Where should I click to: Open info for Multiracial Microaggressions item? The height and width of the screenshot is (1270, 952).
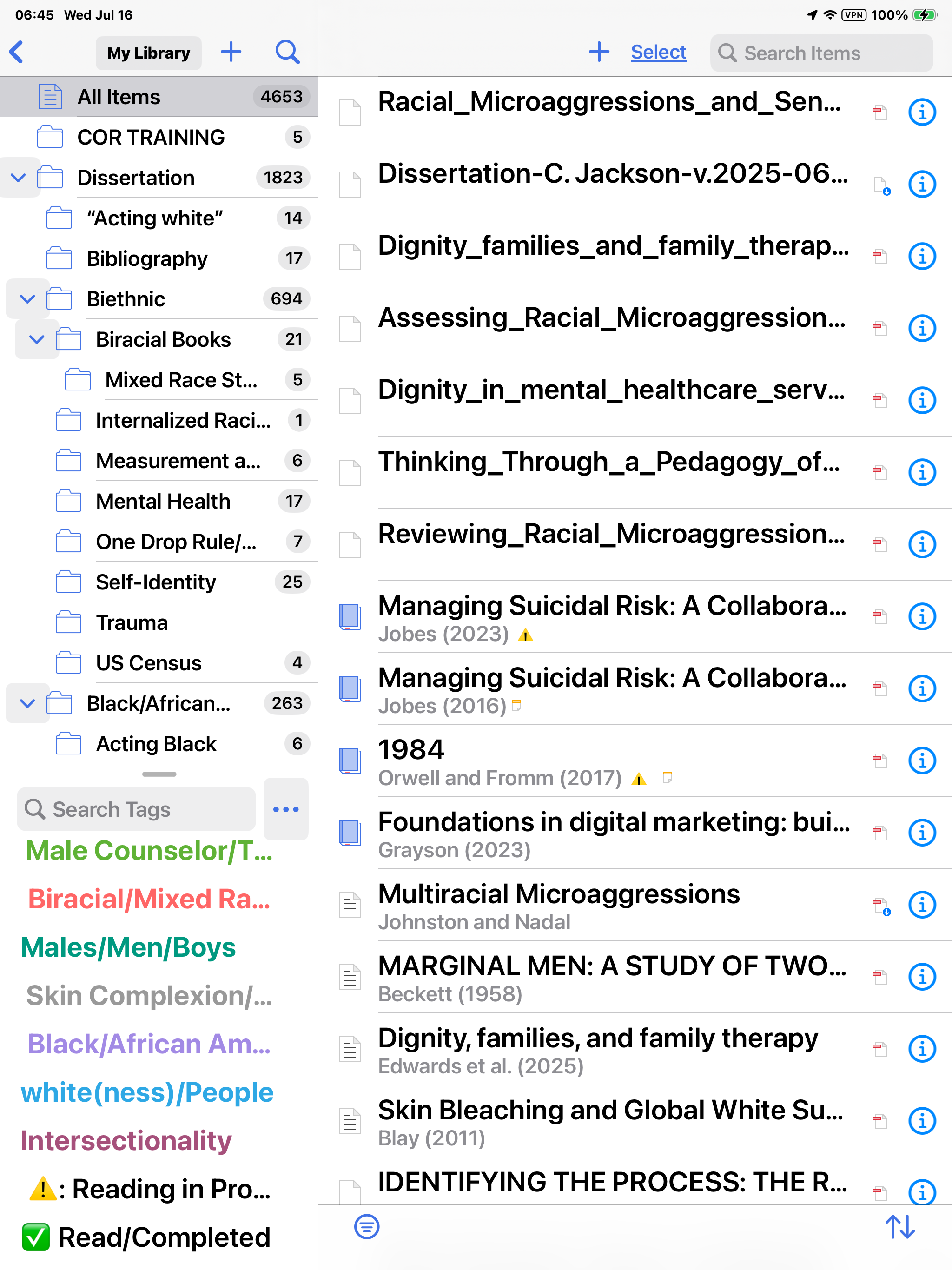pyautogui.click(x=922, y=905)
